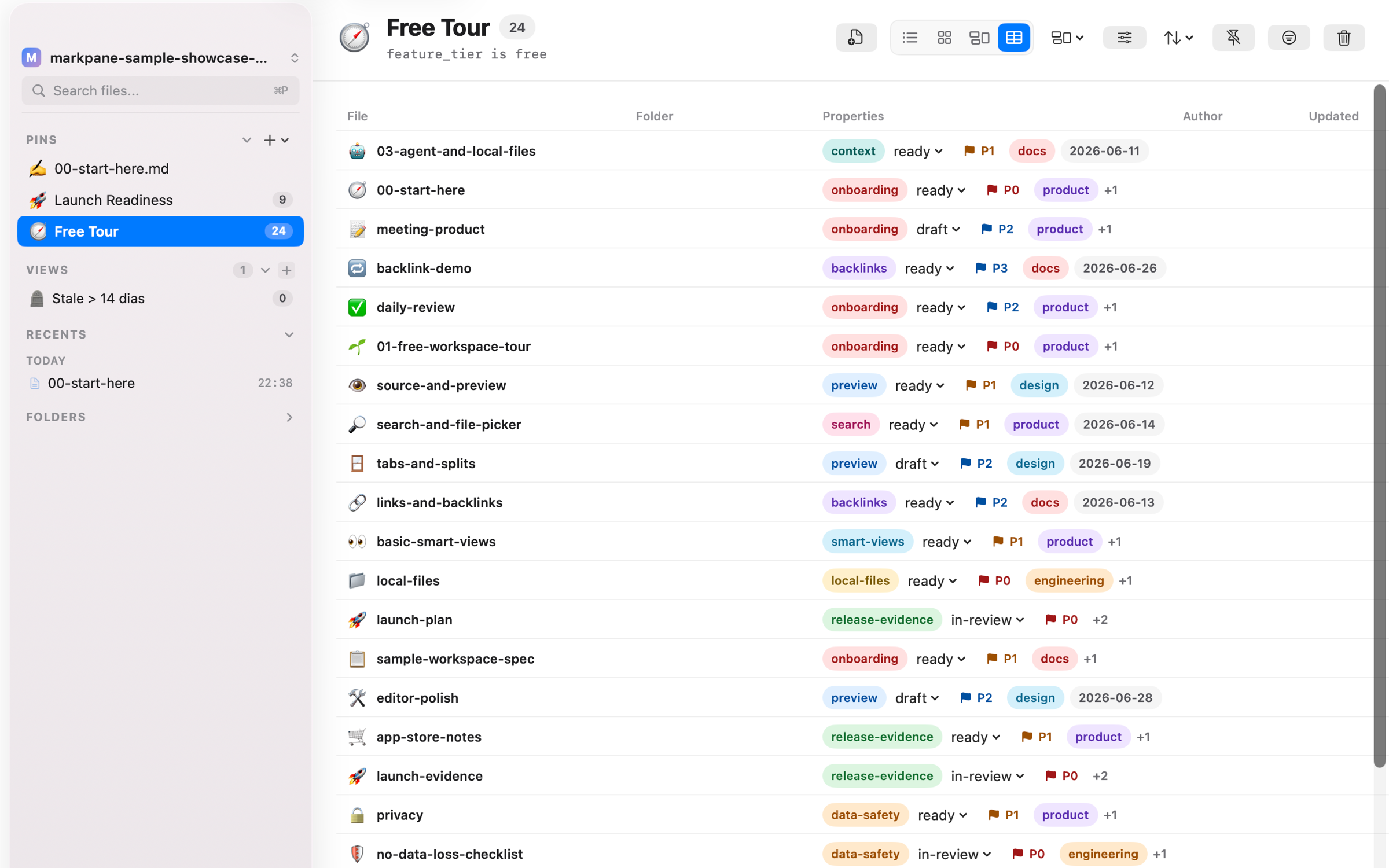Screen dimensions: 1389x868
Task: Click the smart-views tag chip
Action: [868, 542]
